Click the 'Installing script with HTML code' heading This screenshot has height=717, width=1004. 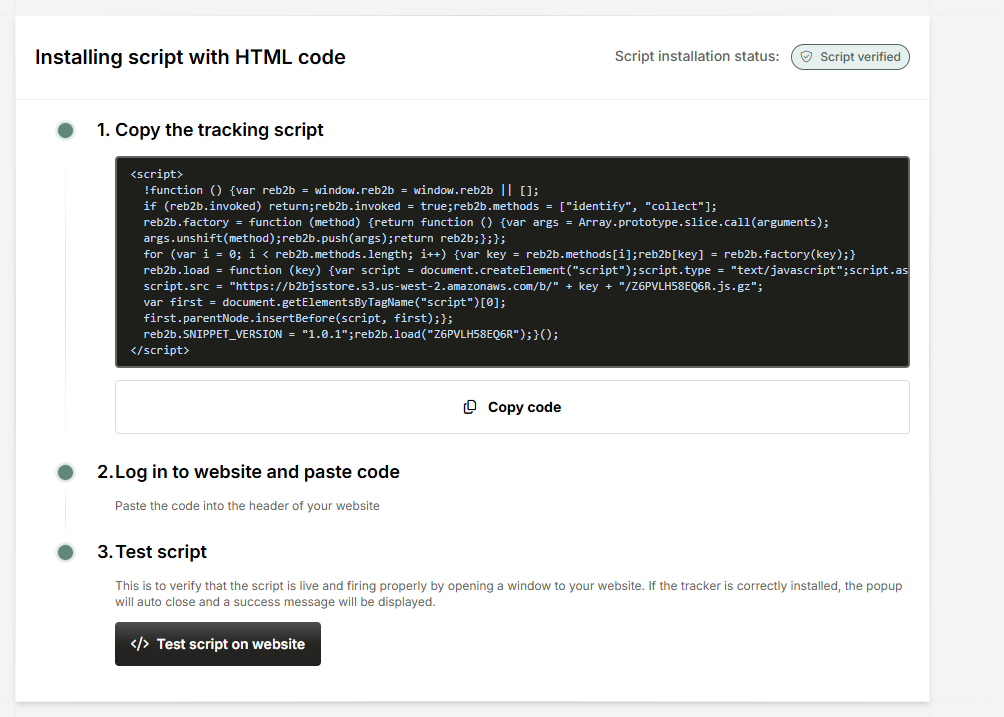(190, 57)
